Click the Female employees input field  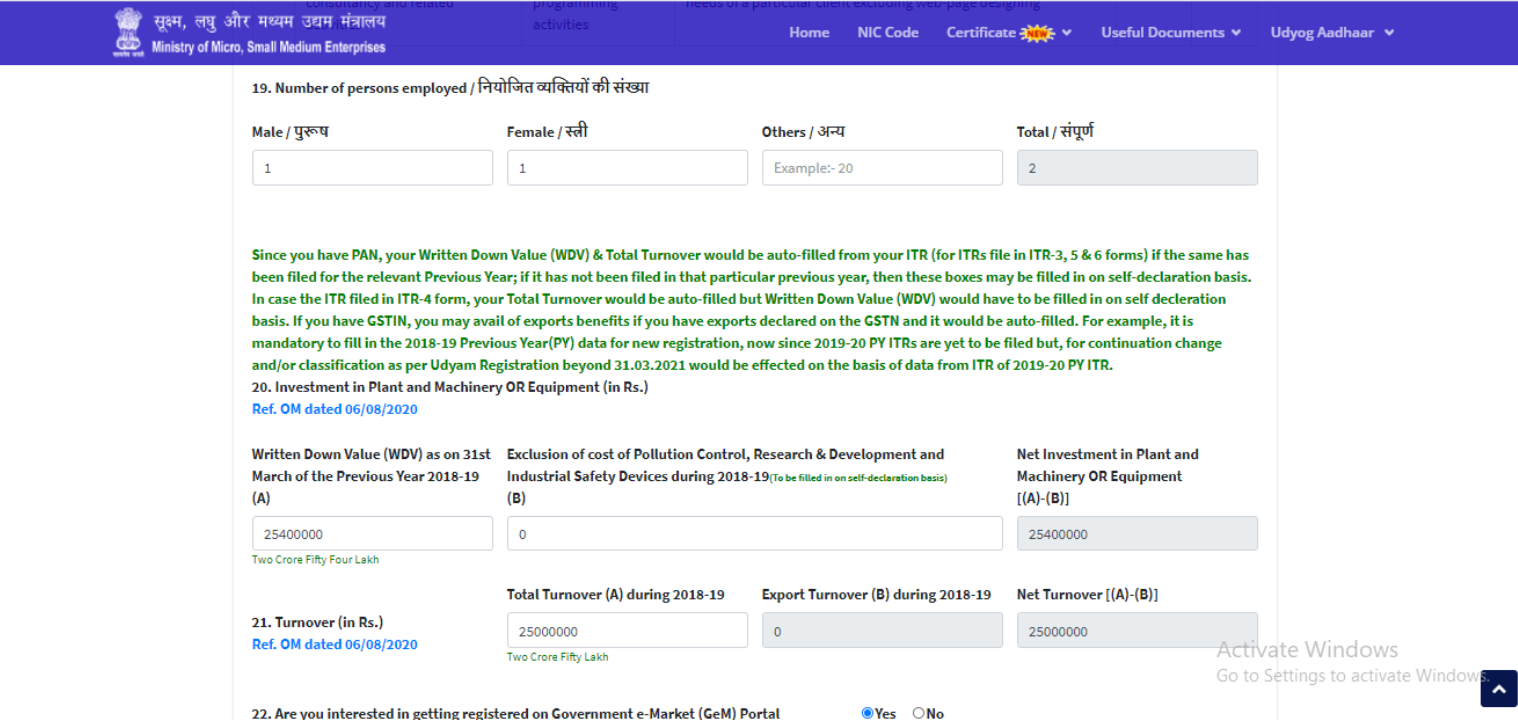point(627,168)
